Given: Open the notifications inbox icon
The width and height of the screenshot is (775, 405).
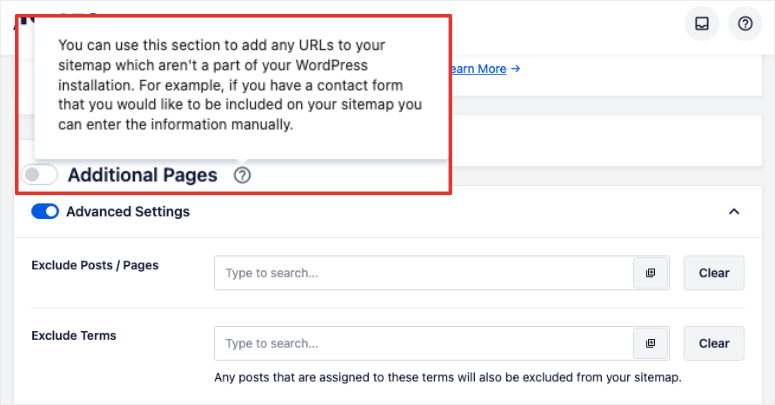Looking at the screenshot, I should 702,24.
